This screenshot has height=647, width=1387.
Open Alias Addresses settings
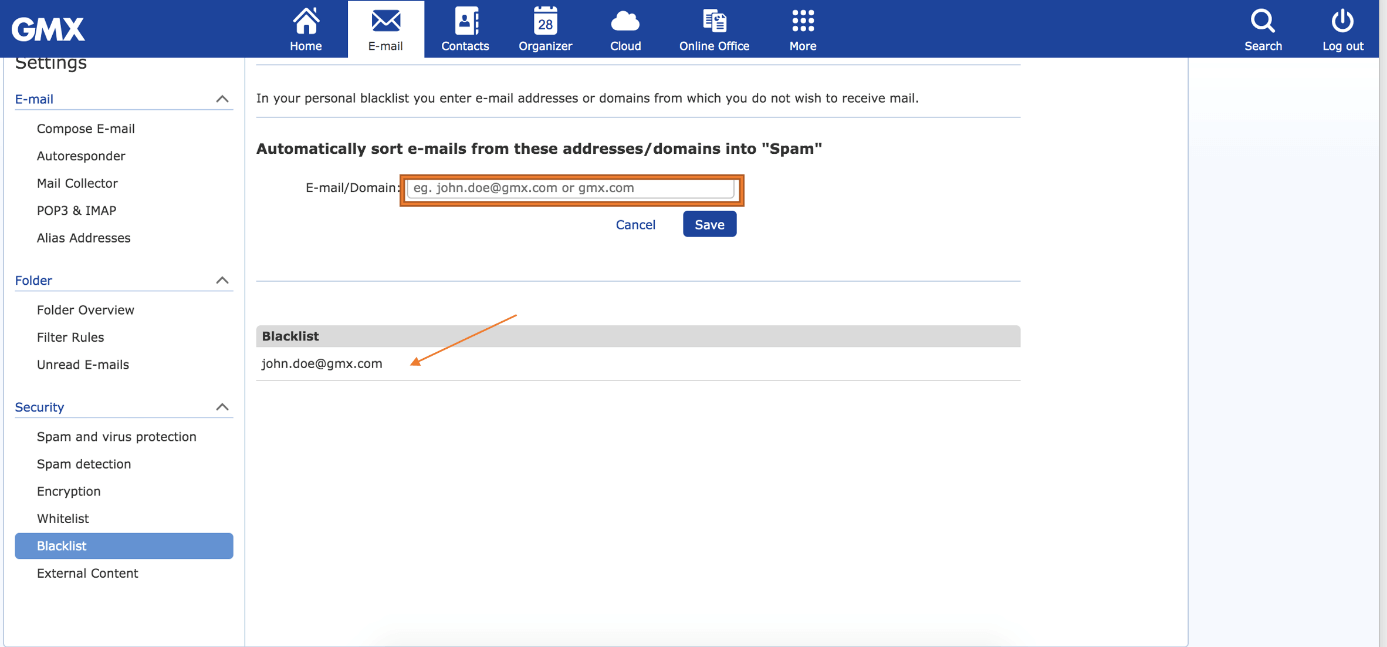[x=84, y=238]
